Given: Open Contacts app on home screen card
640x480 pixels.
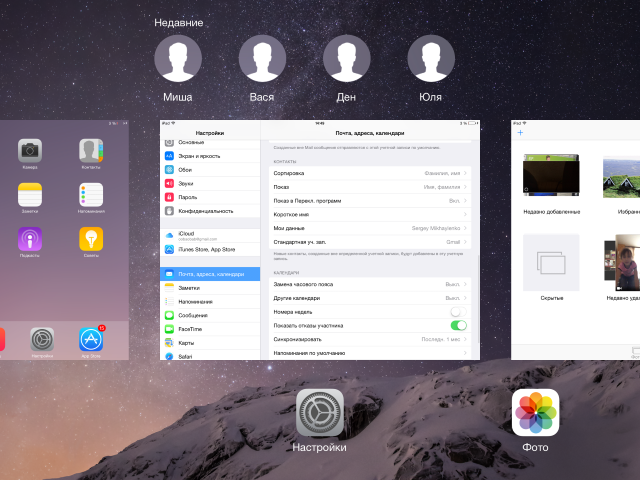Looking at the screenshot, I should point(91,151).
